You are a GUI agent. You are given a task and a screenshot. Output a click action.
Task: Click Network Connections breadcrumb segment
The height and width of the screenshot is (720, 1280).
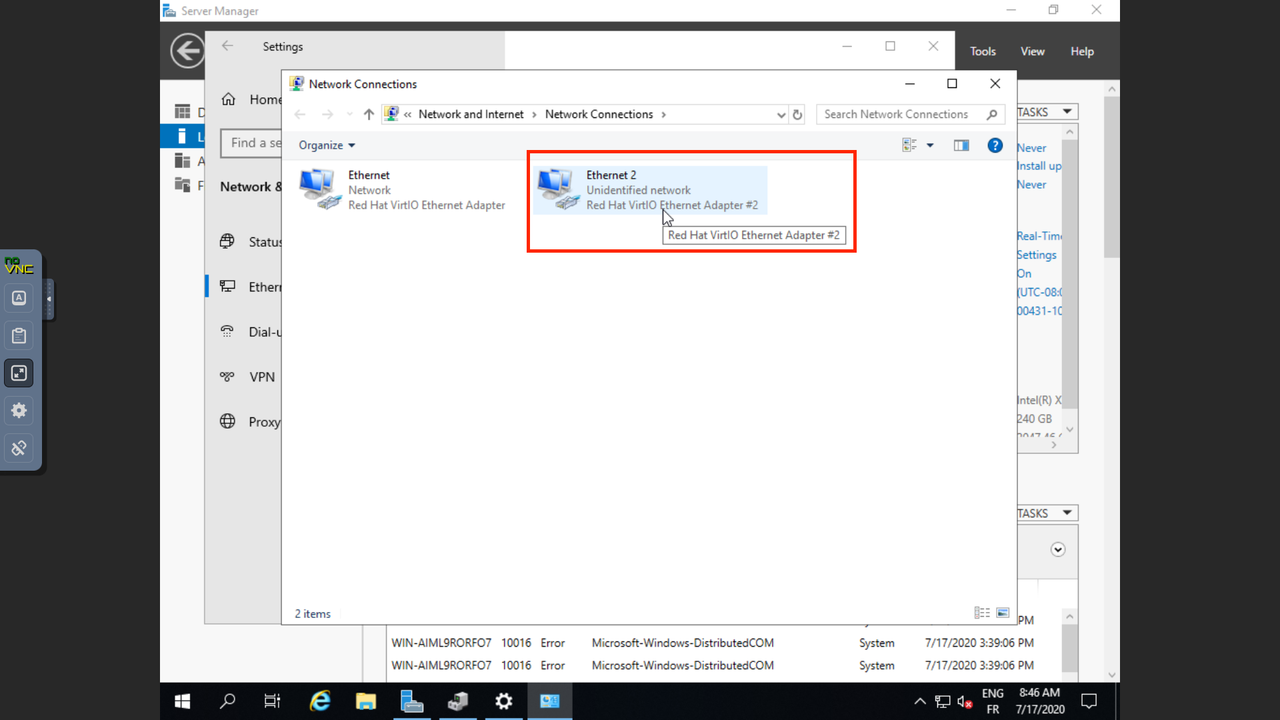pos(599,114)
